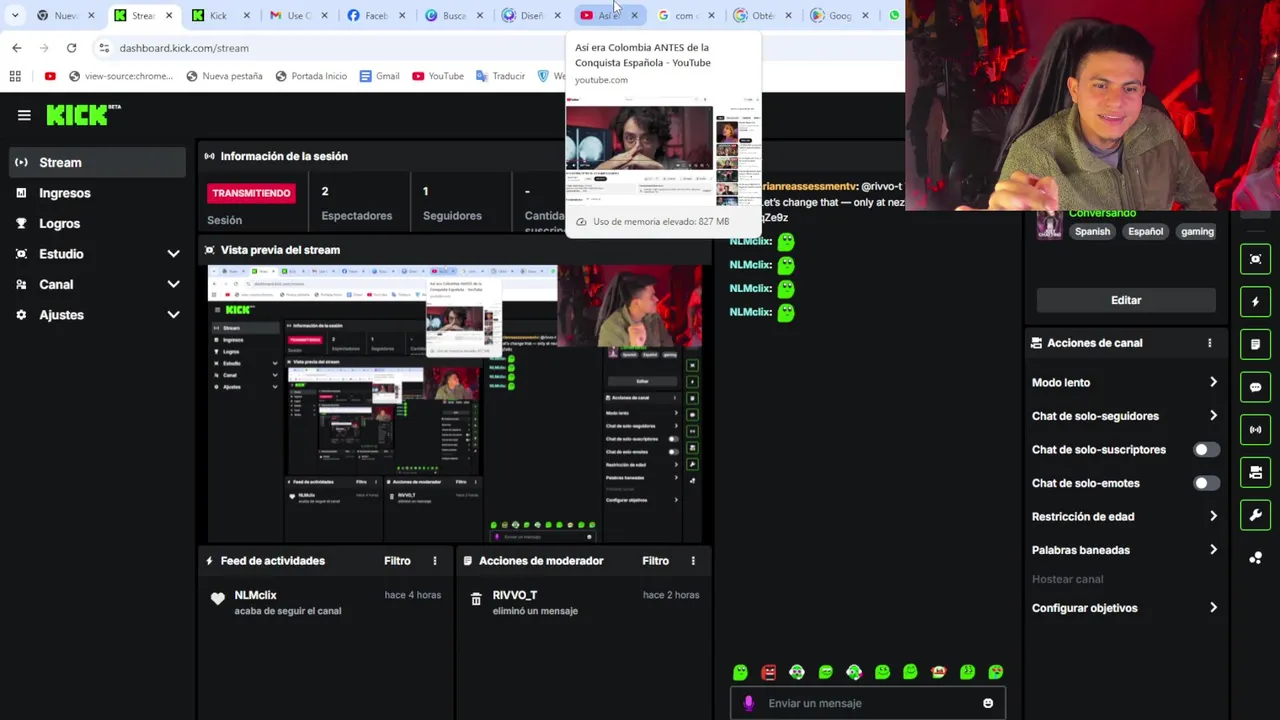Viewport: 1280px width, 720px height.
Task: Close the YouTube 'Así e' browser tab
Action: tap(634, 15)
